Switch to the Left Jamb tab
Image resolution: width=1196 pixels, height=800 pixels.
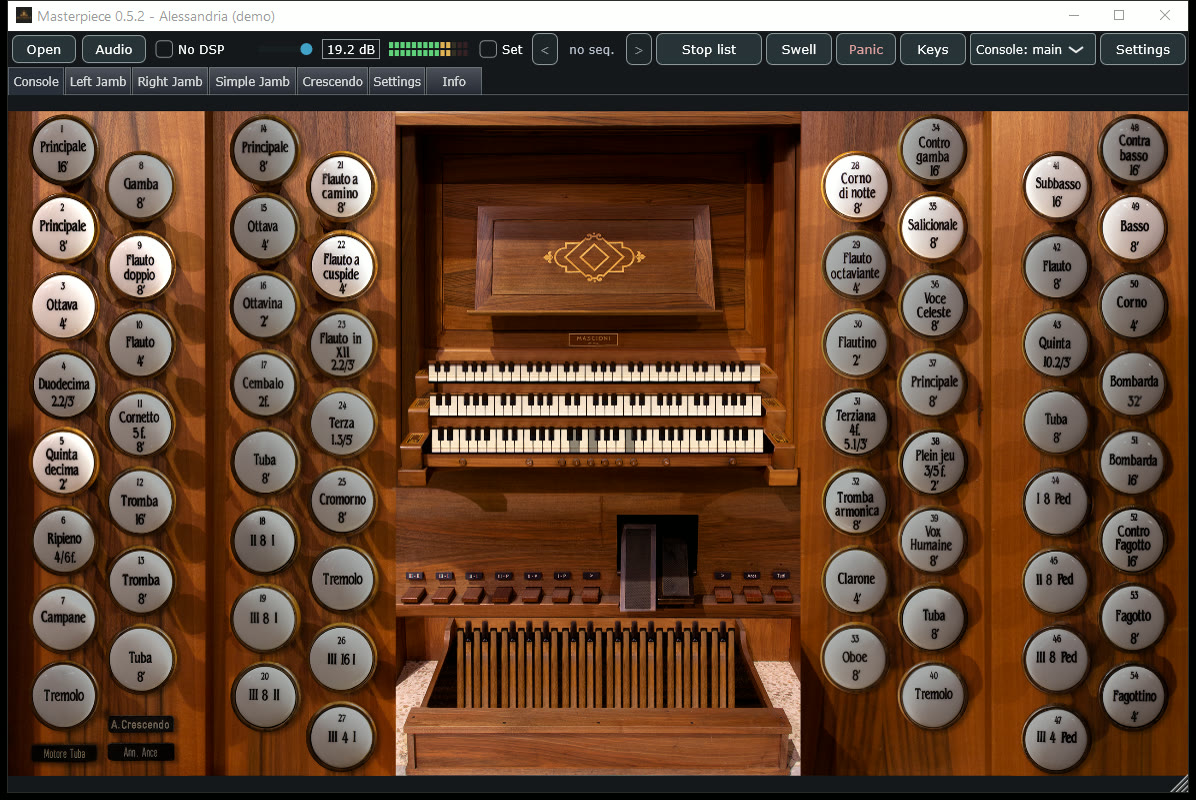click(98, 82)
